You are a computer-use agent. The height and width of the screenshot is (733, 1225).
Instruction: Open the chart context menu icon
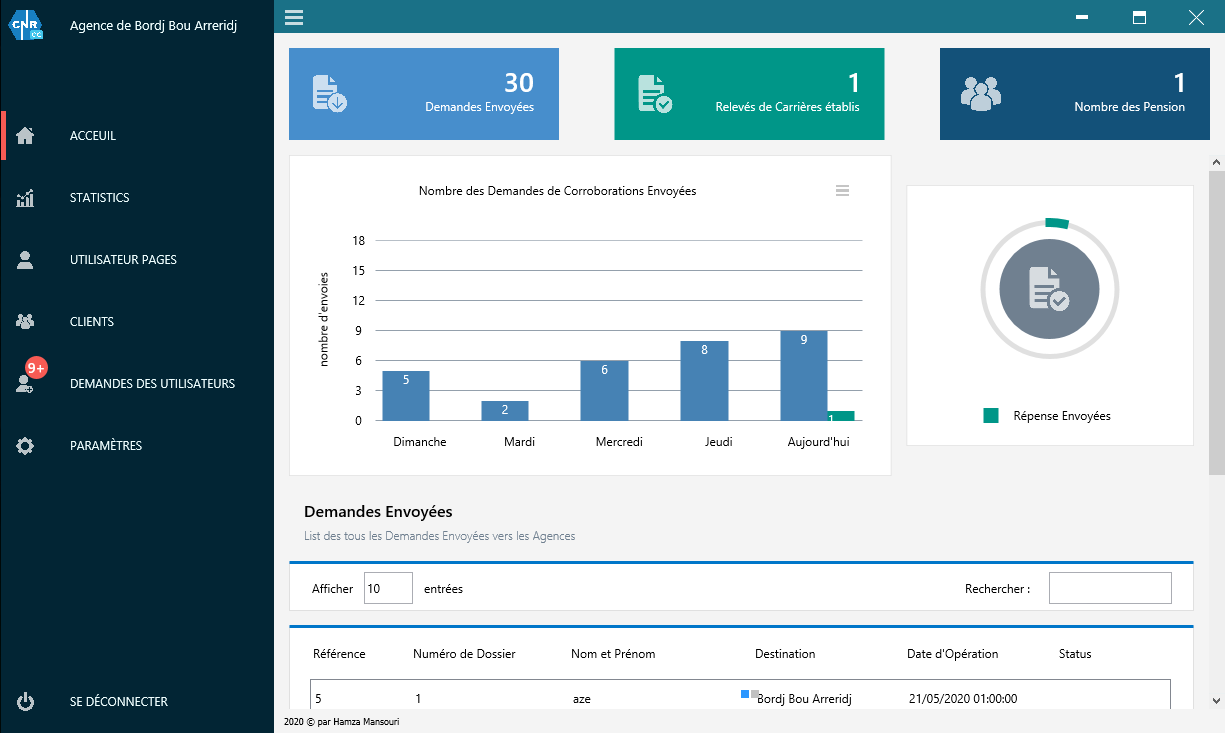tap(842, 191)
